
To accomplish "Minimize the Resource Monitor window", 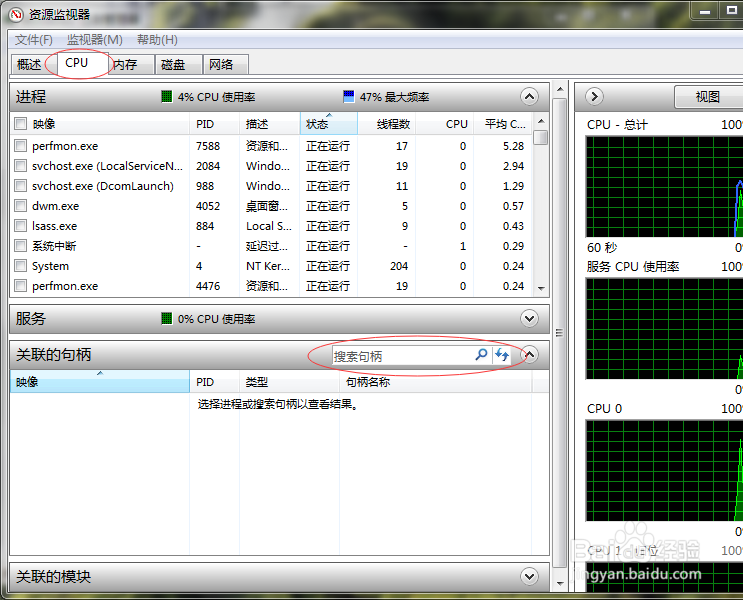I will 705,11.
